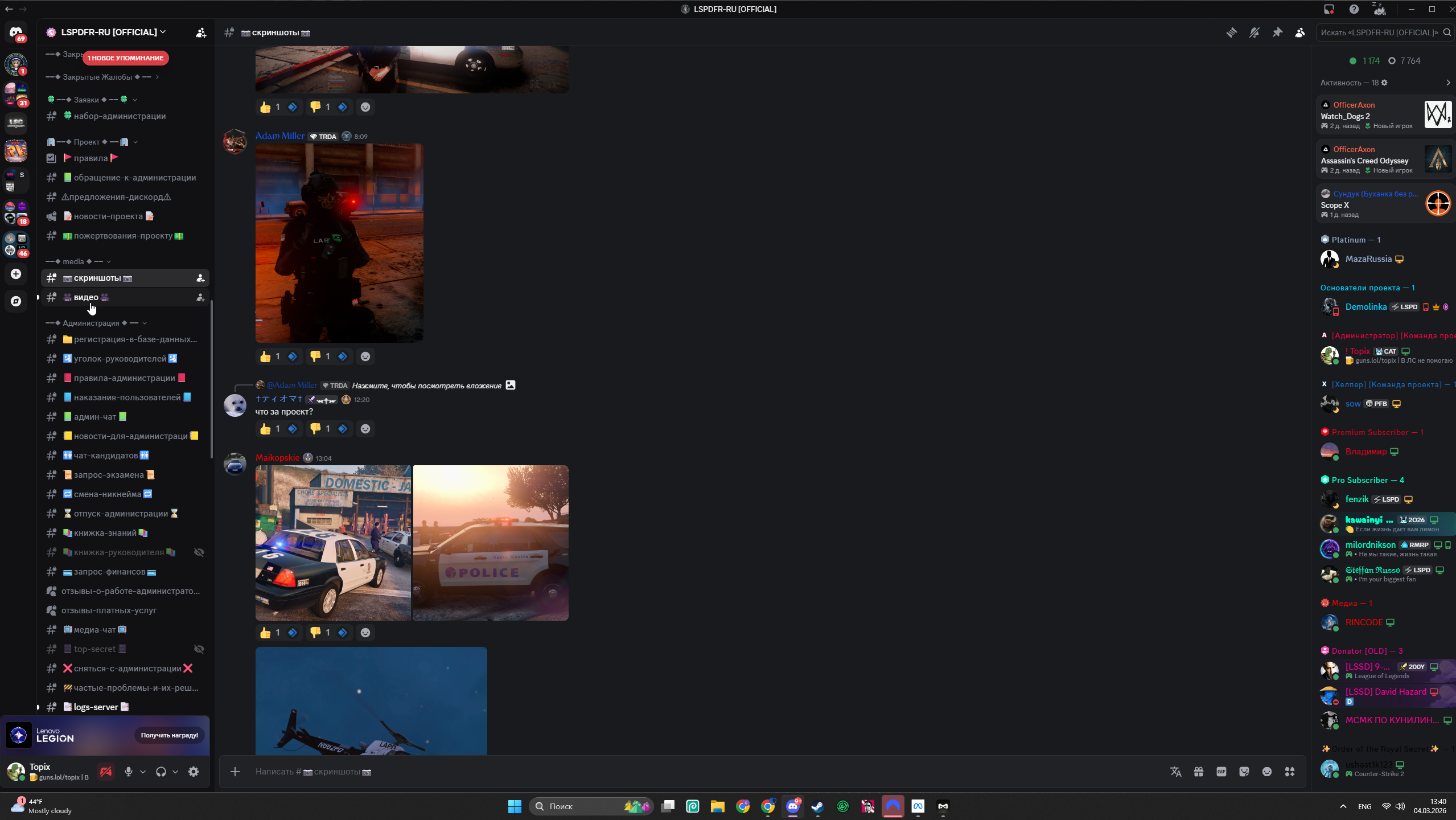Toggle headphones deafen in user panel

(161, 772)
